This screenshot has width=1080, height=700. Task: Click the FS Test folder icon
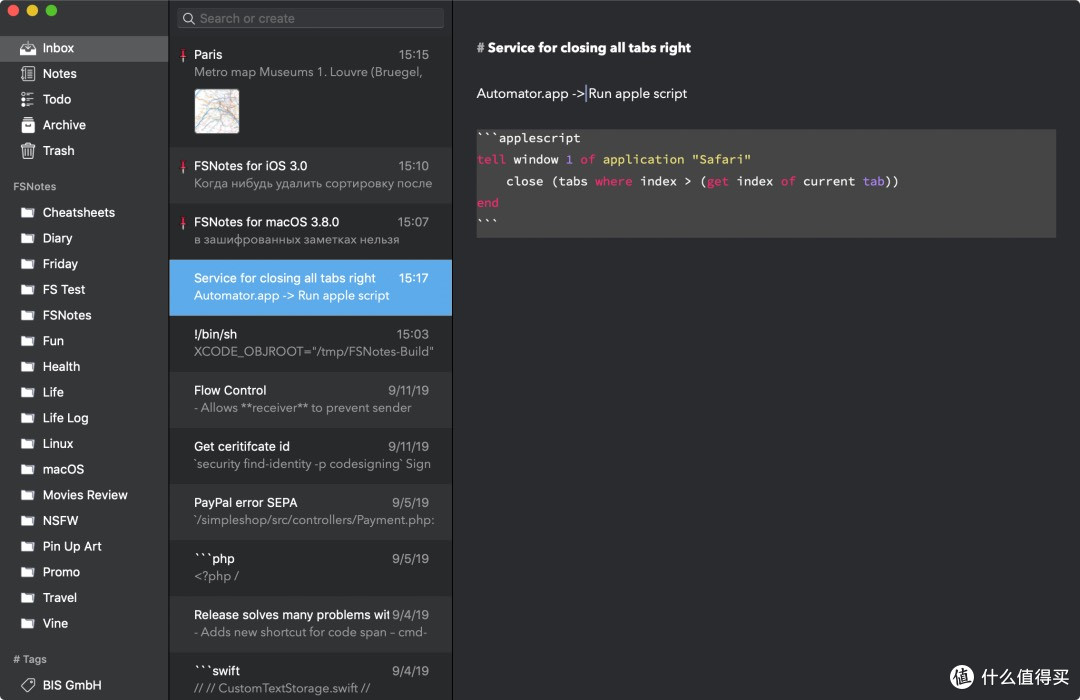click(28, 289)
